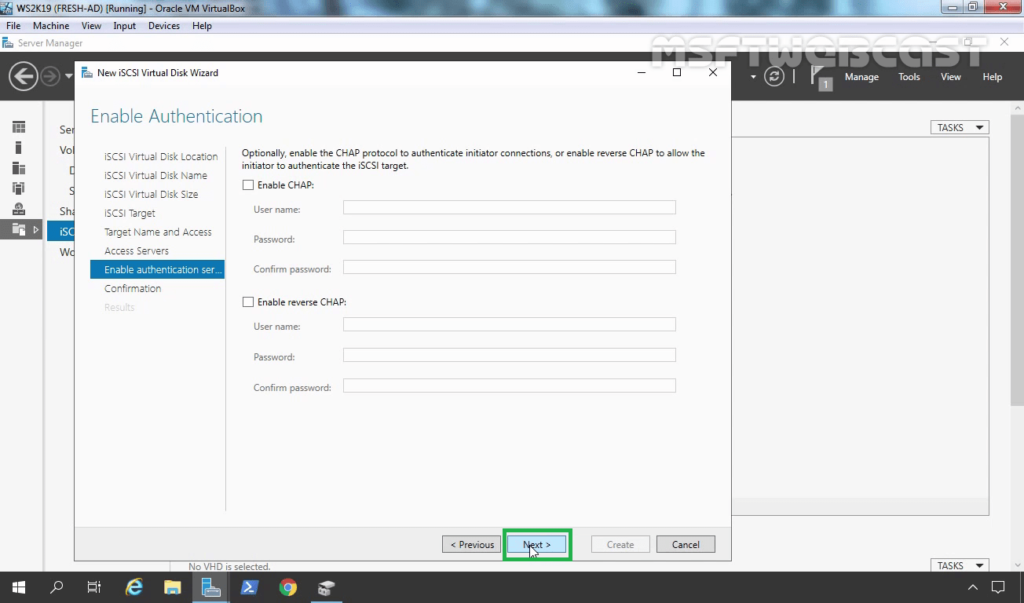The height and width of the screenshot is (603, 1024).
Task: Click the Previous button in the wizard
Action: [471, 545]
